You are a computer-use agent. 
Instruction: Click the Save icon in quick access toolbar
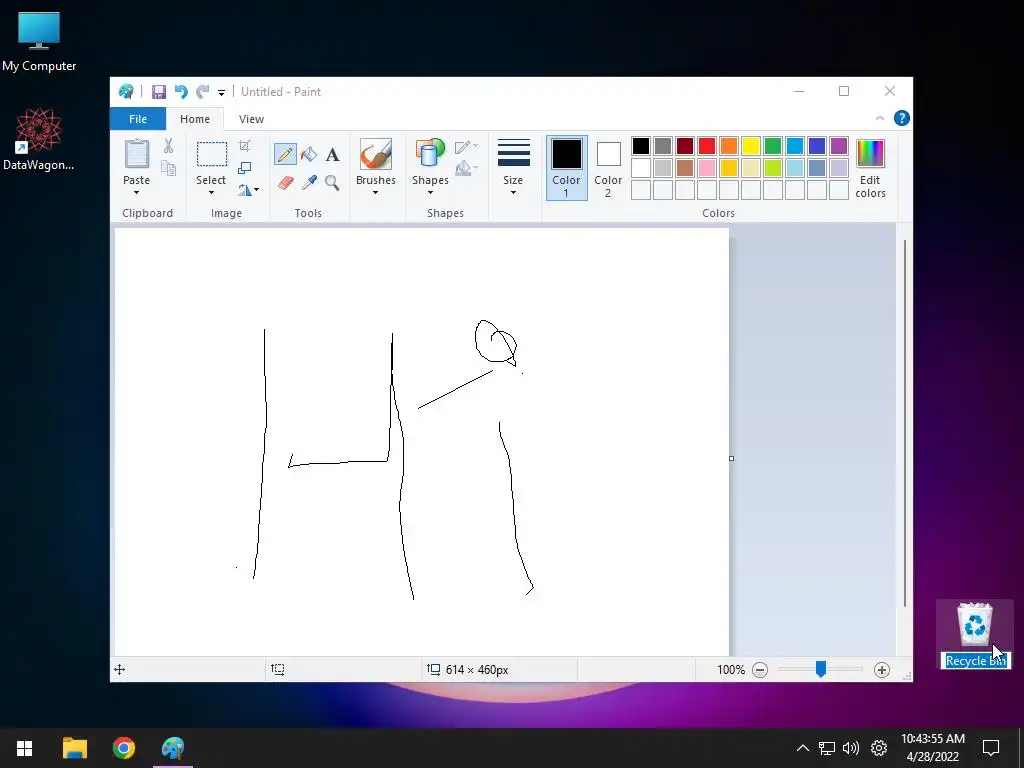pos(159,91)
